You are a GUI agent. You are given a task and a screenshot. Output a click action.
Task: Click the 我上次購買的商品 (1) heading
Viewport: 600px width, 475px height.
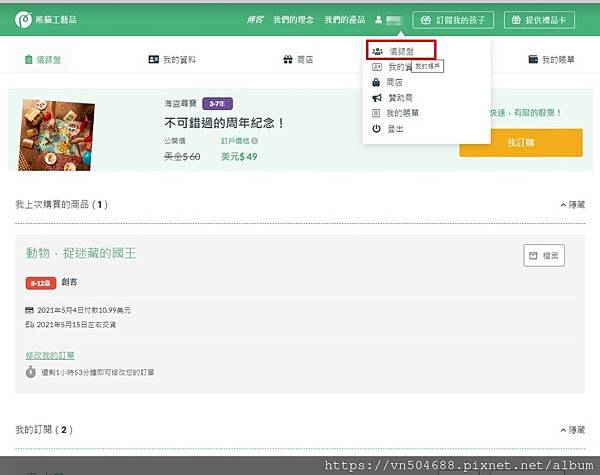pos(62,205)
